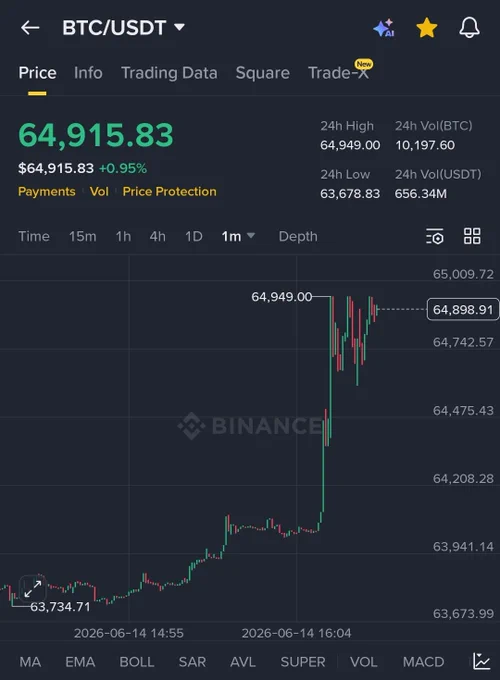Open the Price Protection link

(170, 192)
